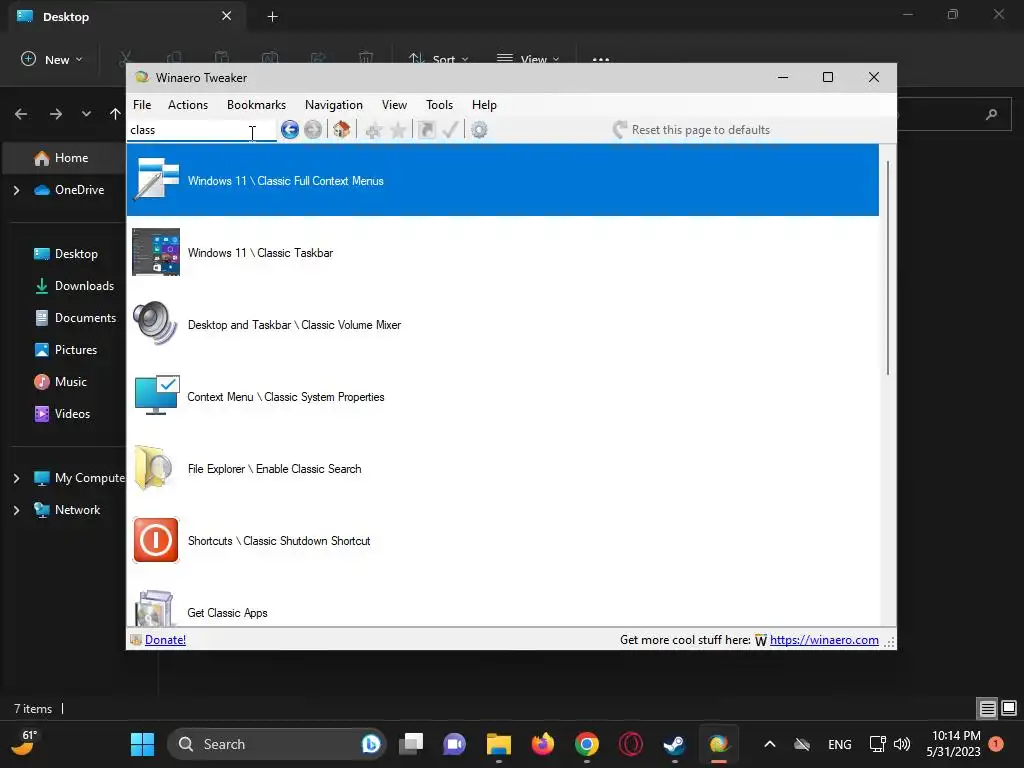The height and width of the screenshot is (768, 1024).
Task: Select Home in File Explorer sidebar
Action: [x=63, y=158]
